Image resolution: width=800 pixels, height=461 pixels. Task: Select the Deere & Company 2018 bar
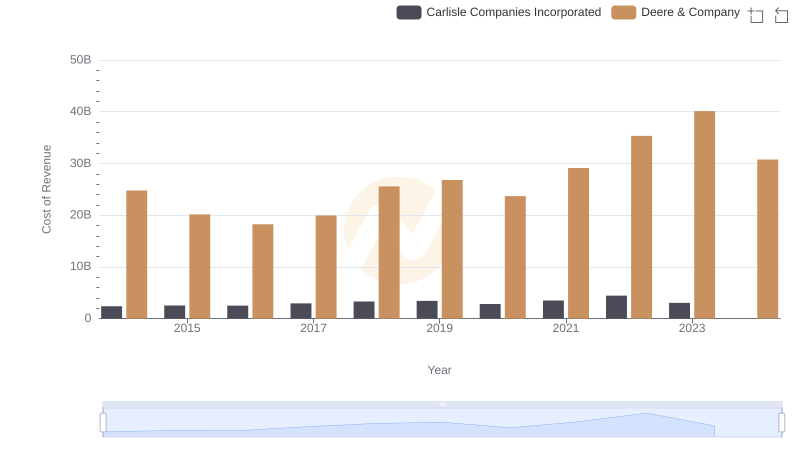click(x=389, y=252)
